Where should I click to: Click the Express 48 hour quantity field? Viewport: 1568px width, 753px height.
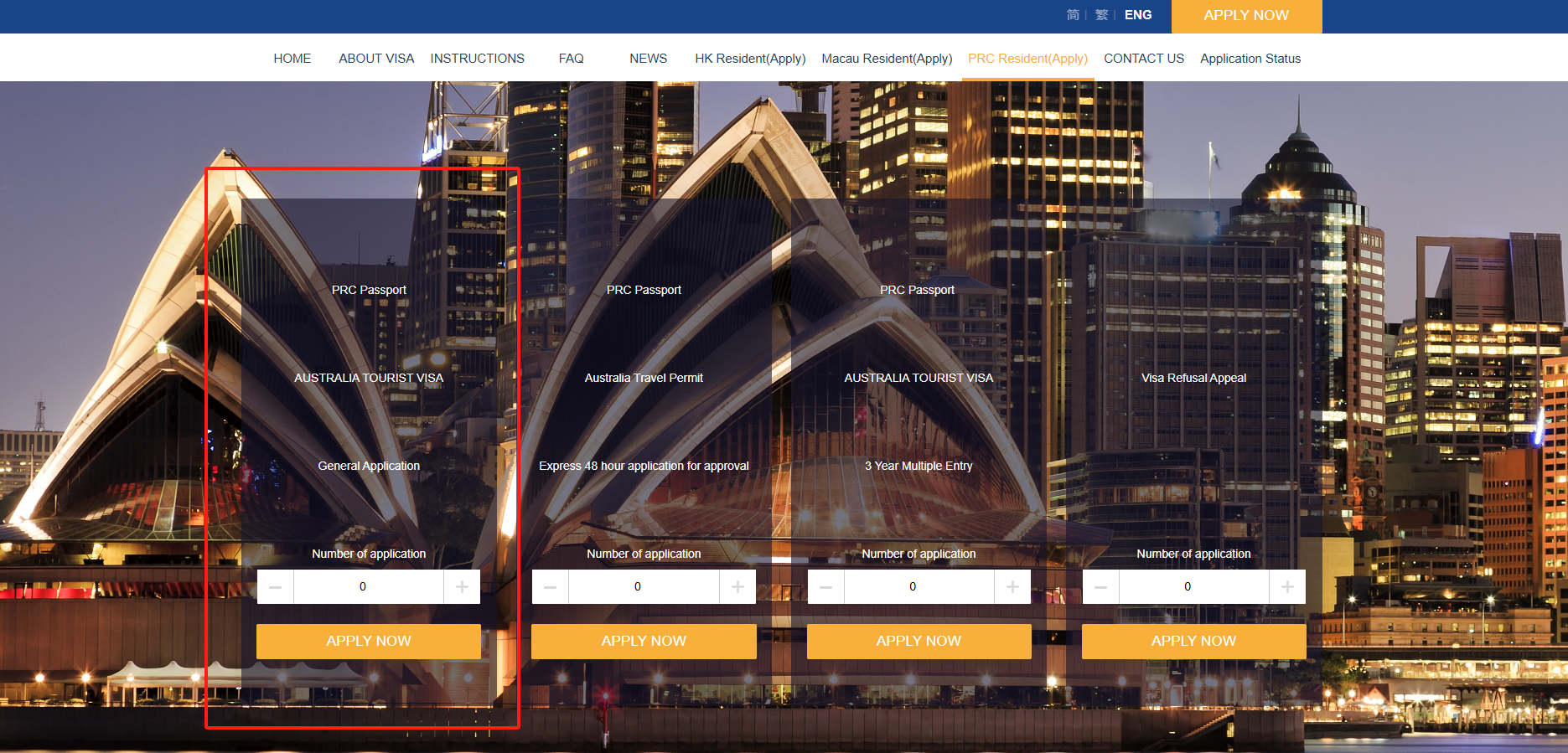(x=643, y=587)
